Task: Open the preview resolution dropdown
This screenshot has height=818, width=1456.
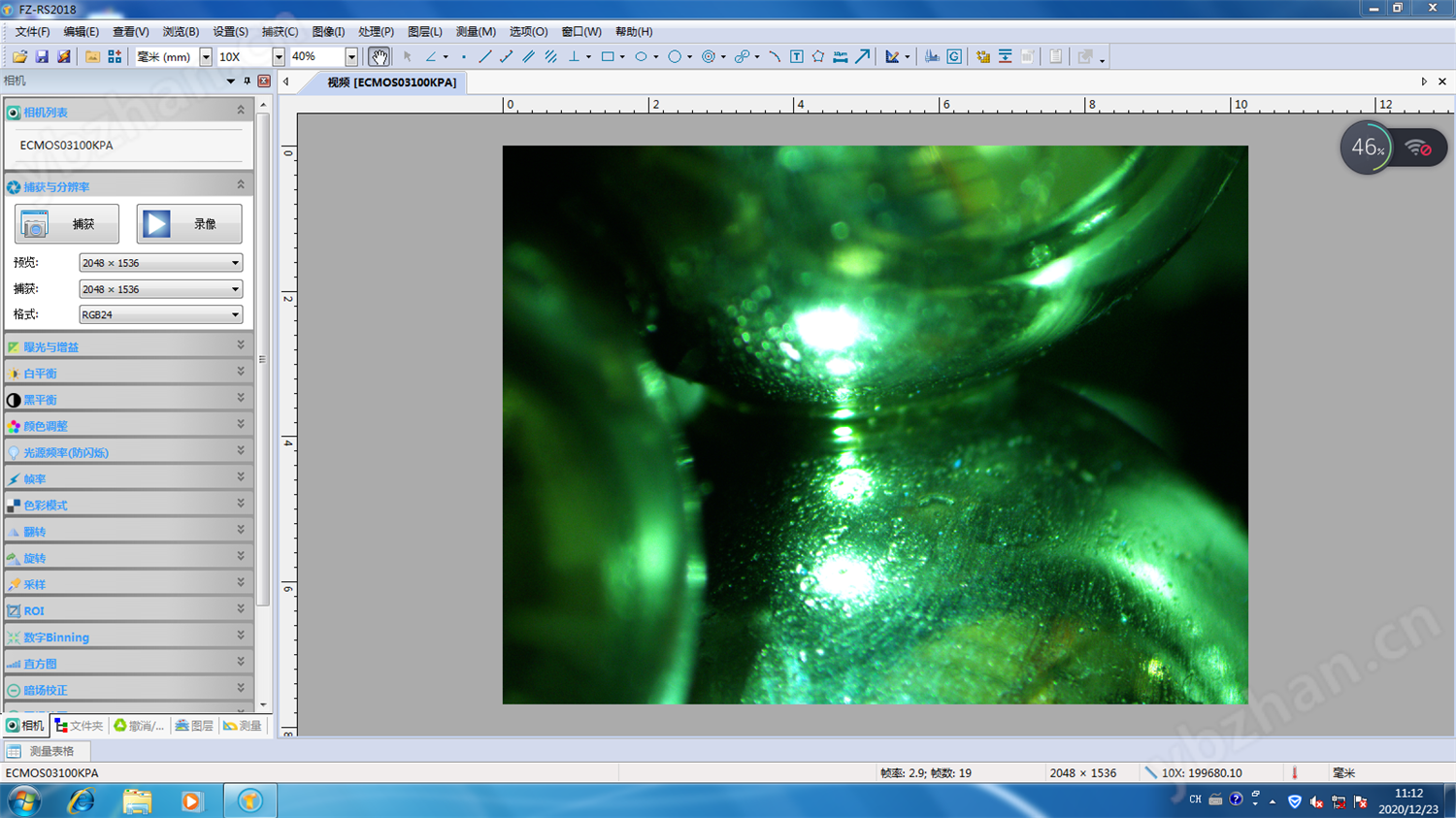Action: 160,263
